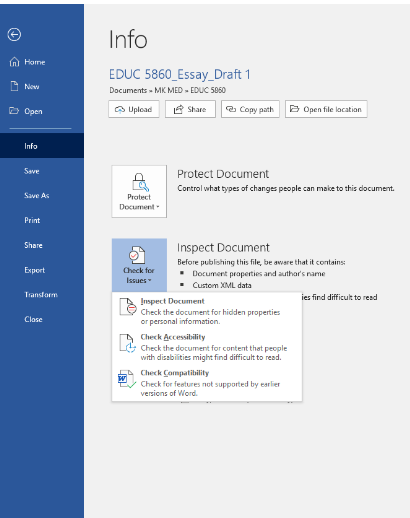Click the document title EDUC 5860_Essay_Draft 1
This screenshot has width=410, height=518.
pos(180,74)
